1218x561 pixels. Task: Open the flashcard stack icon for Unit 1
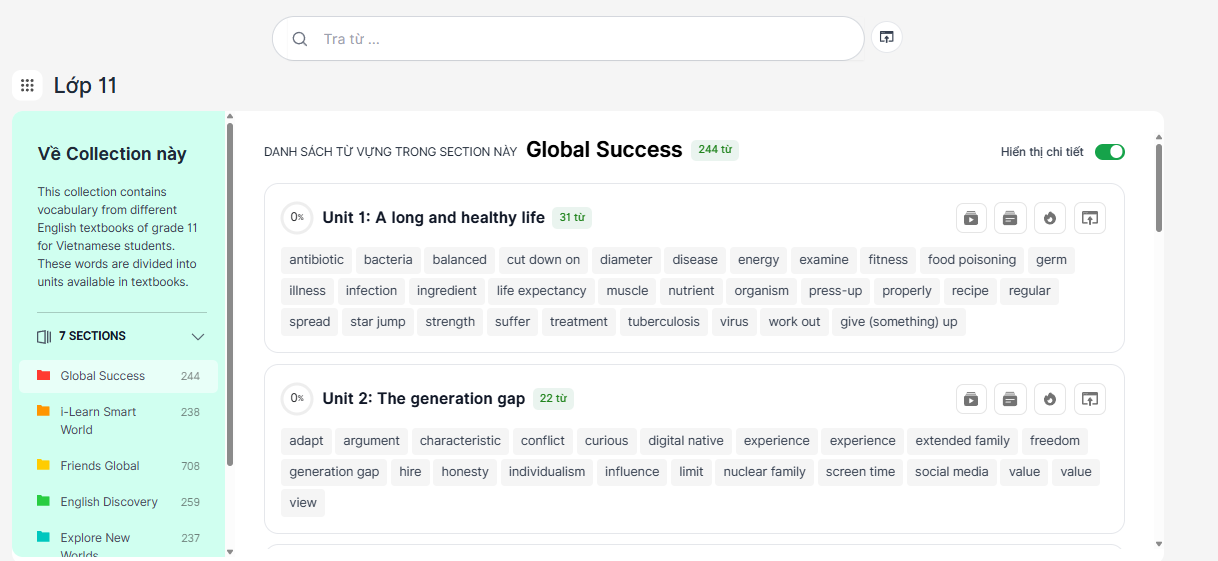coord(1010,218)
